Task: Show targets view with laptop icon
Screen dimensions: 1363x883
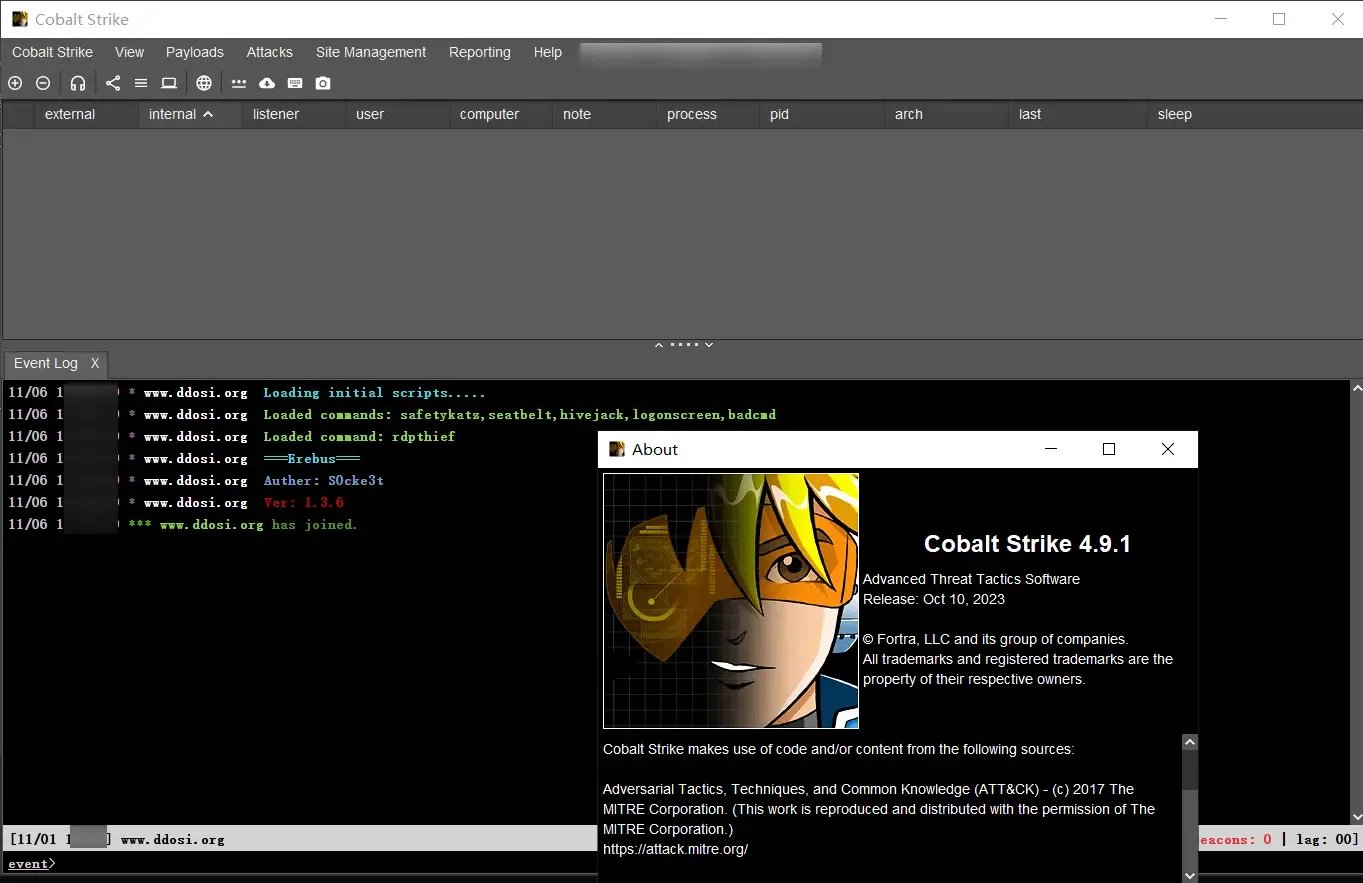Action: coord(169,83)
